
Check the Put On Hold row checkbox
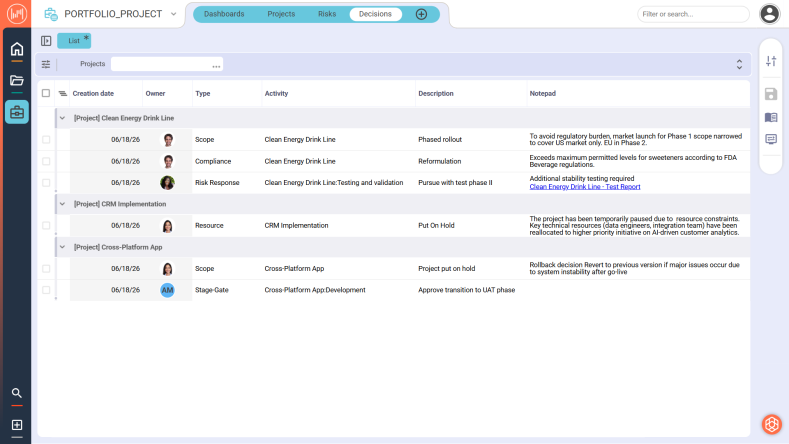point(46,226)
